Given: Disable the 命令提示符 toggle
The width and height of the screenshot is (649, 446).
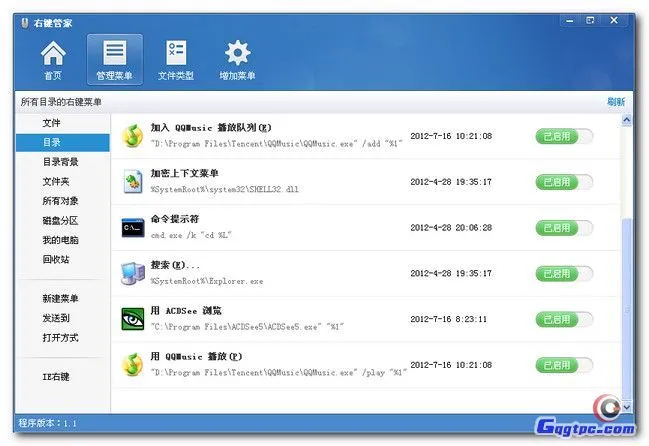Looking at the screenshot, I should coord(564,228).
